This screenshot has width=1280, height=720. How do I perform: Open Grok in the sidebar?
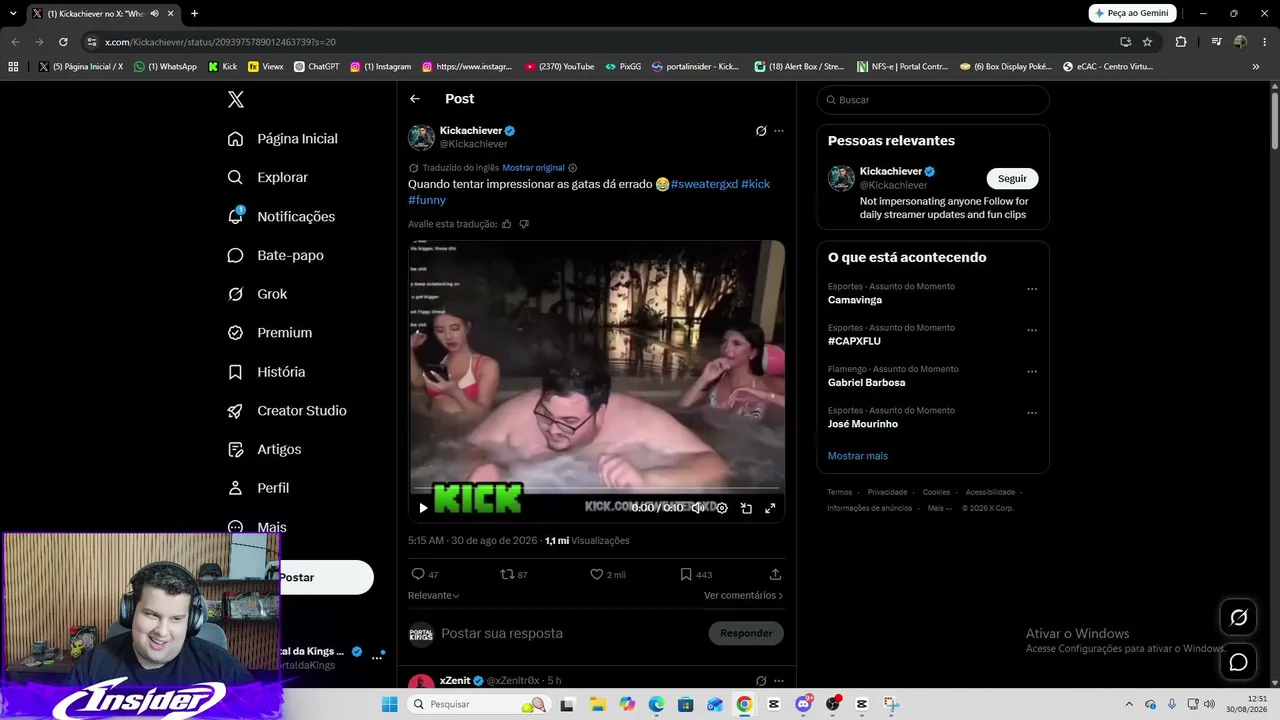pyautogui.click(x=257, y=294)
